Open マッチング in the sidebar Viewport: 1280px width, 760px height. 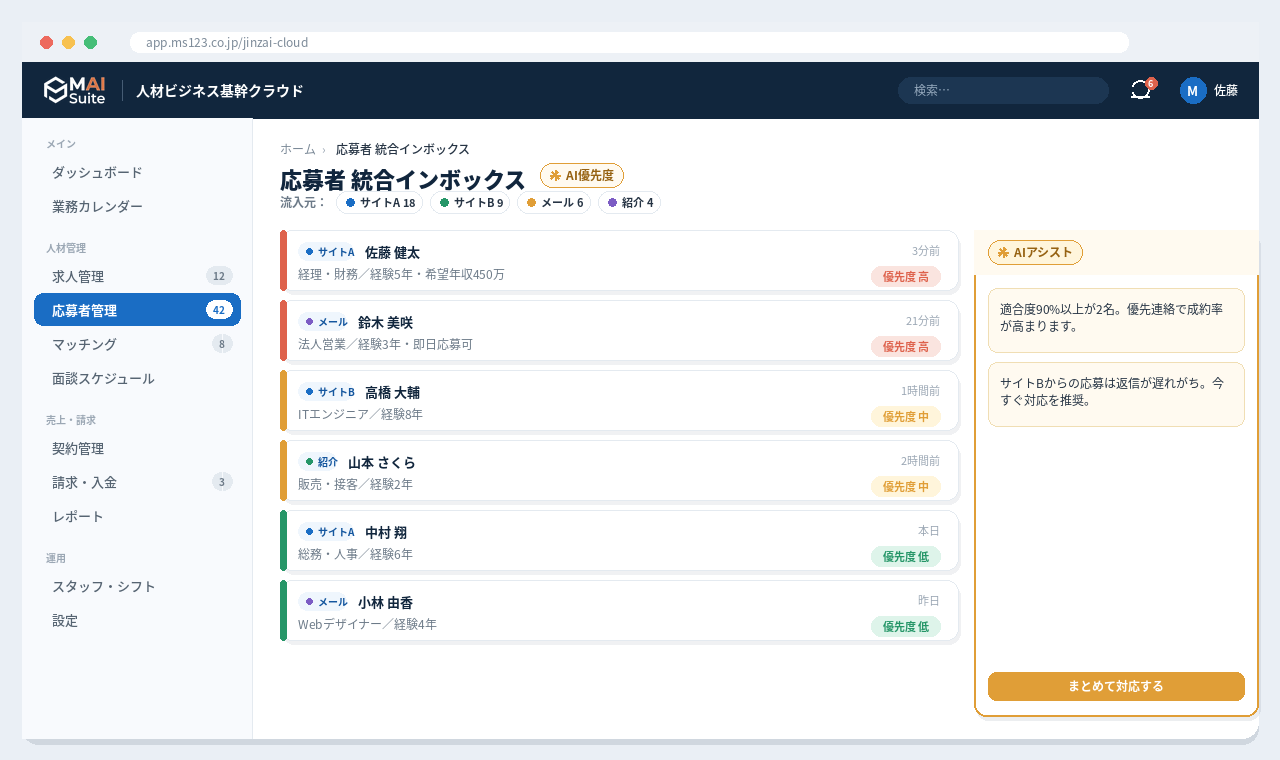(137, 344)
